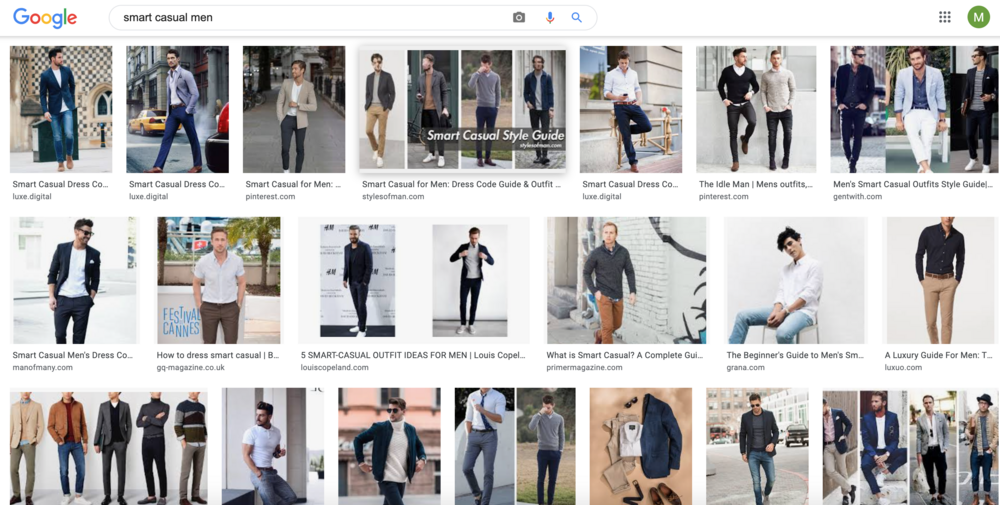1000x505 pixels.
Task: Open The Idle Man pinterest result title
Action: pyautogui.click(x=756, y=184)
